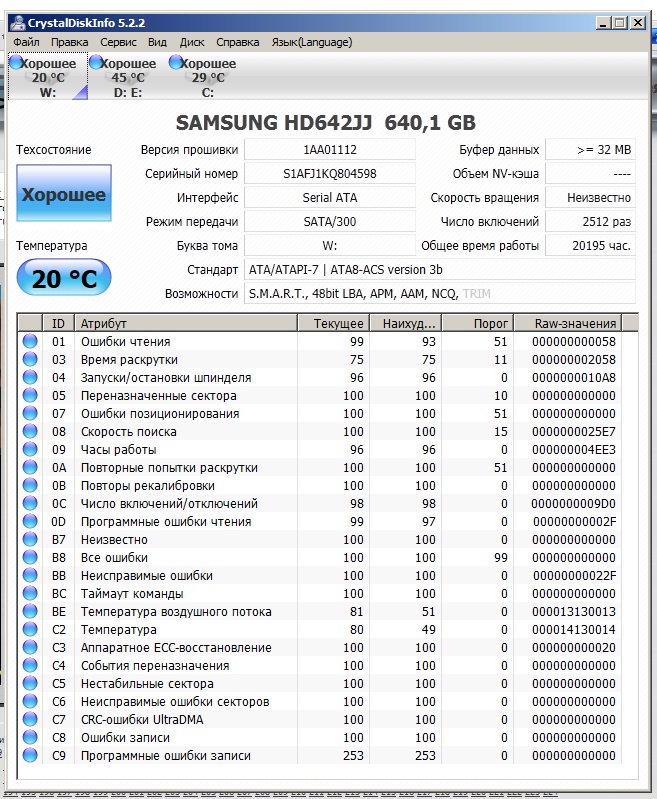This screenshot has height=799, width=657.
Task: Click the interface field Serial ATA
Action: 330,198
